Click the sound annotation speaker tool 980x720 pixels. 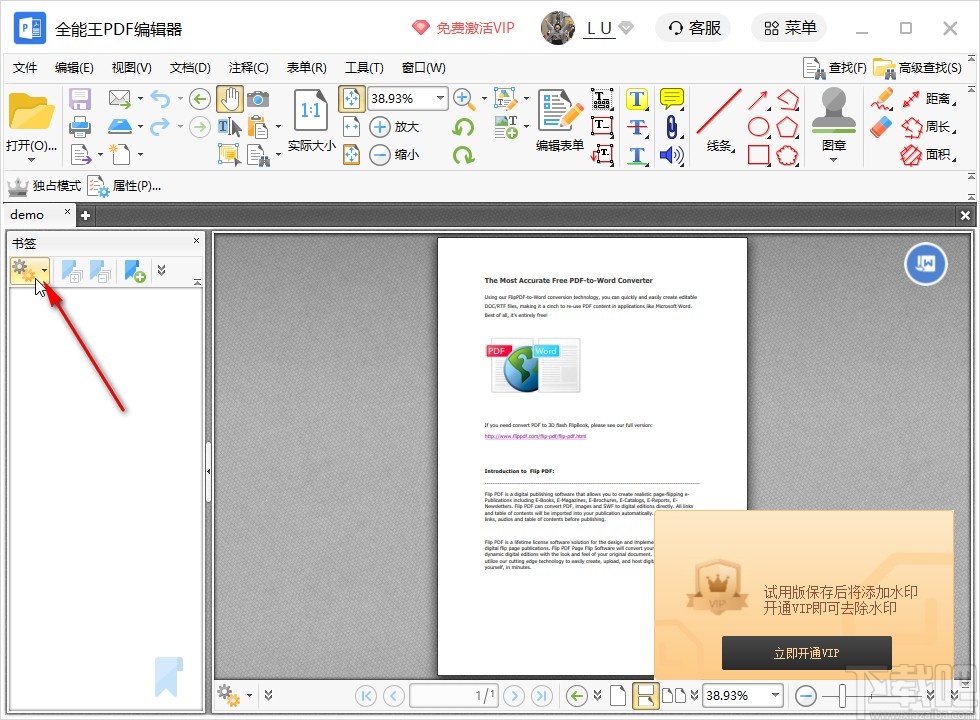pyautogui.click(x=672, y=154)
